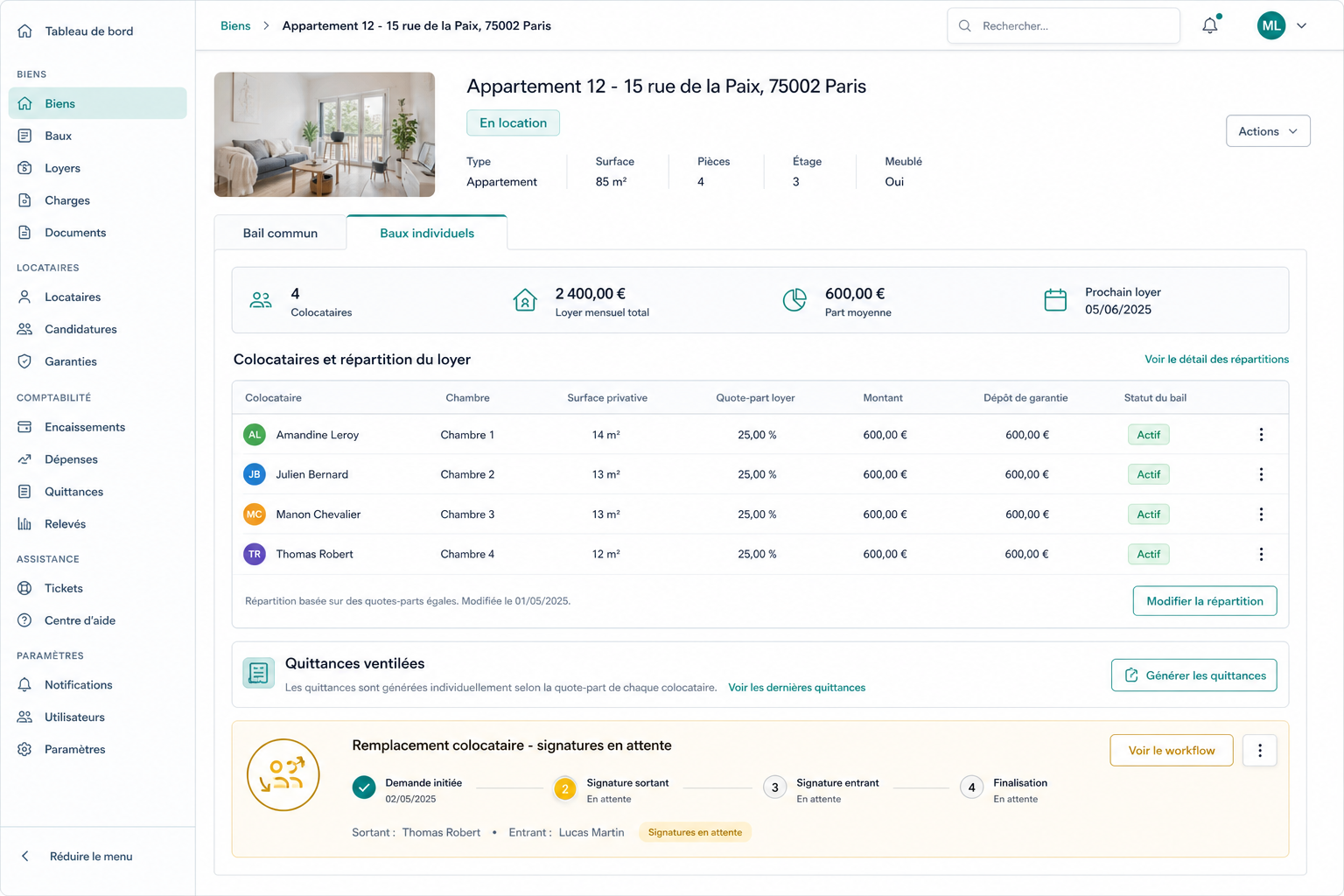Click the Centre d'aide question icon
1344x896 pixels.
coord(24,620)
